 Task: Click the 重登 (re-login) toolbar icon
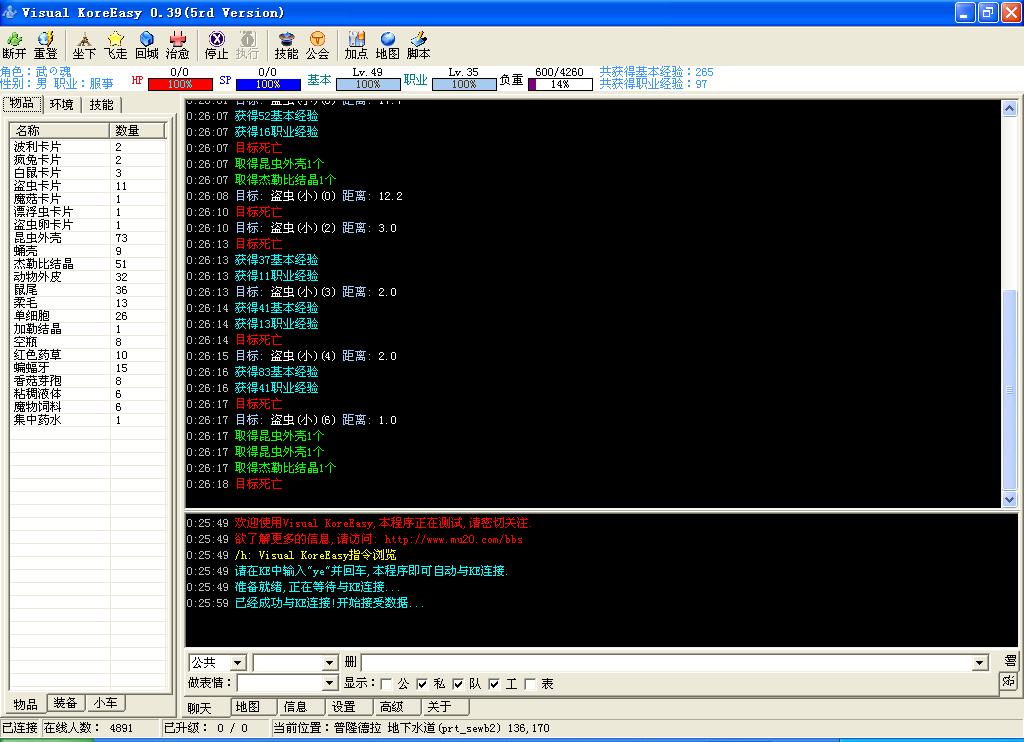coord(46,45)
